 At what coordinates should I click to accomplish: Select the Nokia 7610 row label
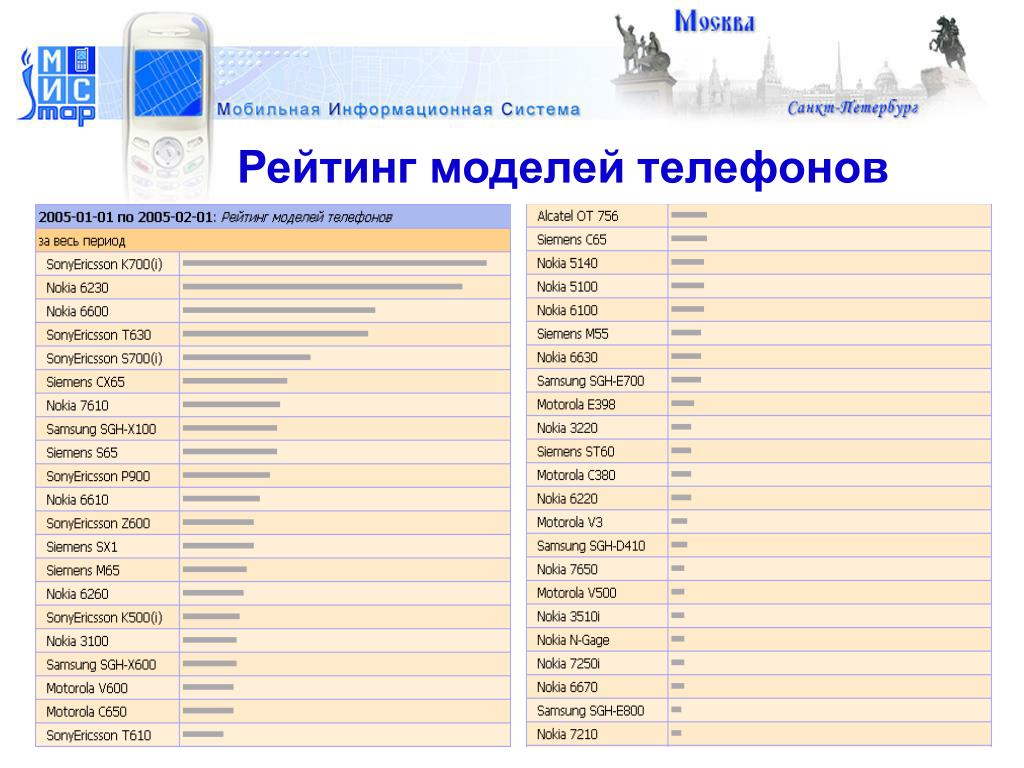pyautogui.click(x=77, y=406)
